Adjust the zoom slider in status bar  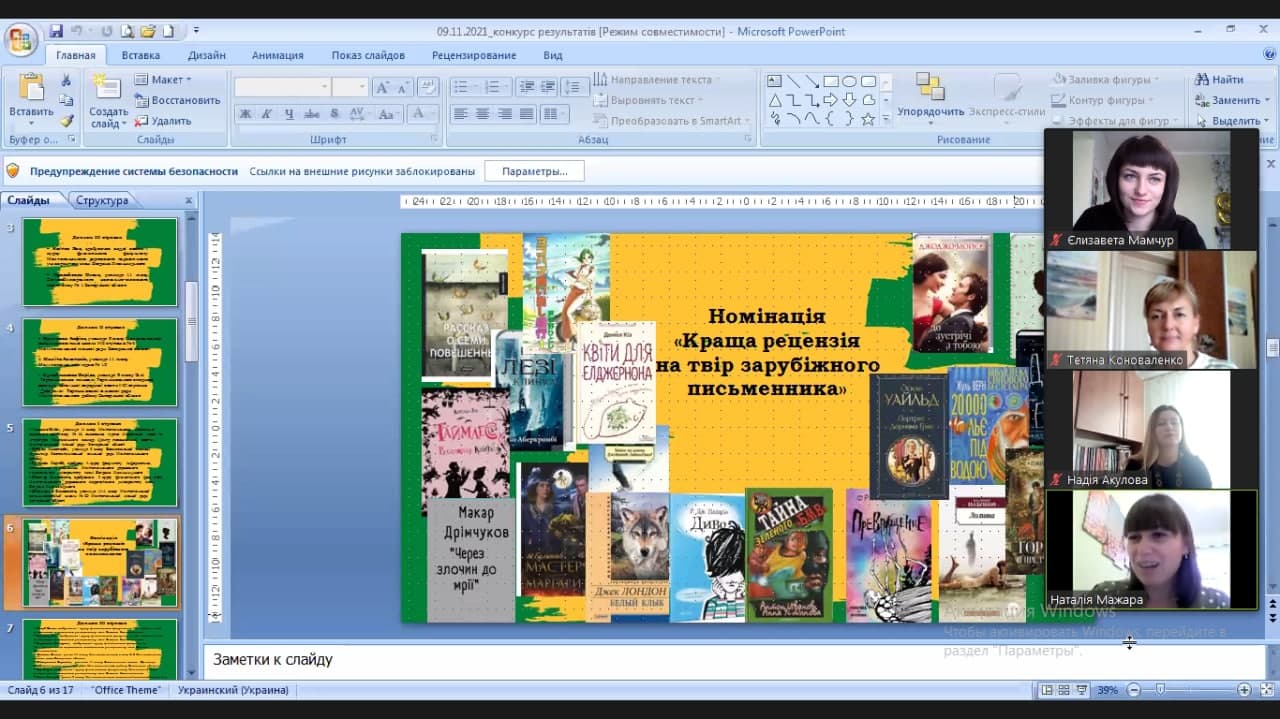pyautogui.click(x=1161, y=690)
